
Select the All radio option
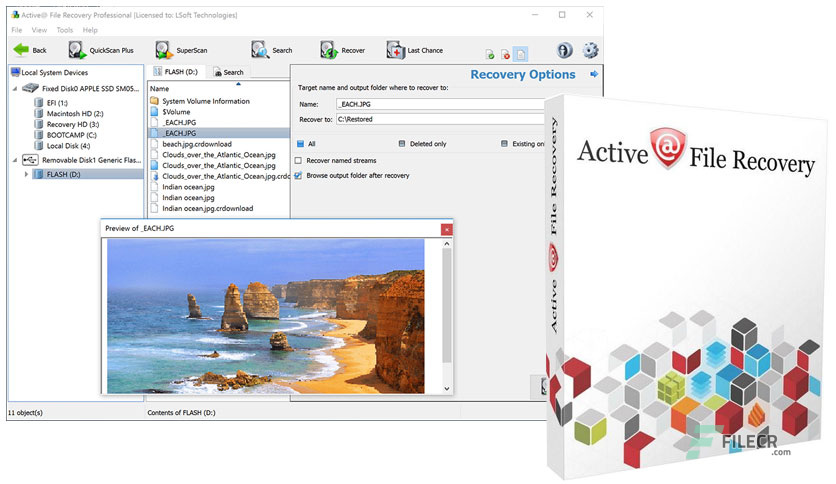coord(300,143)
